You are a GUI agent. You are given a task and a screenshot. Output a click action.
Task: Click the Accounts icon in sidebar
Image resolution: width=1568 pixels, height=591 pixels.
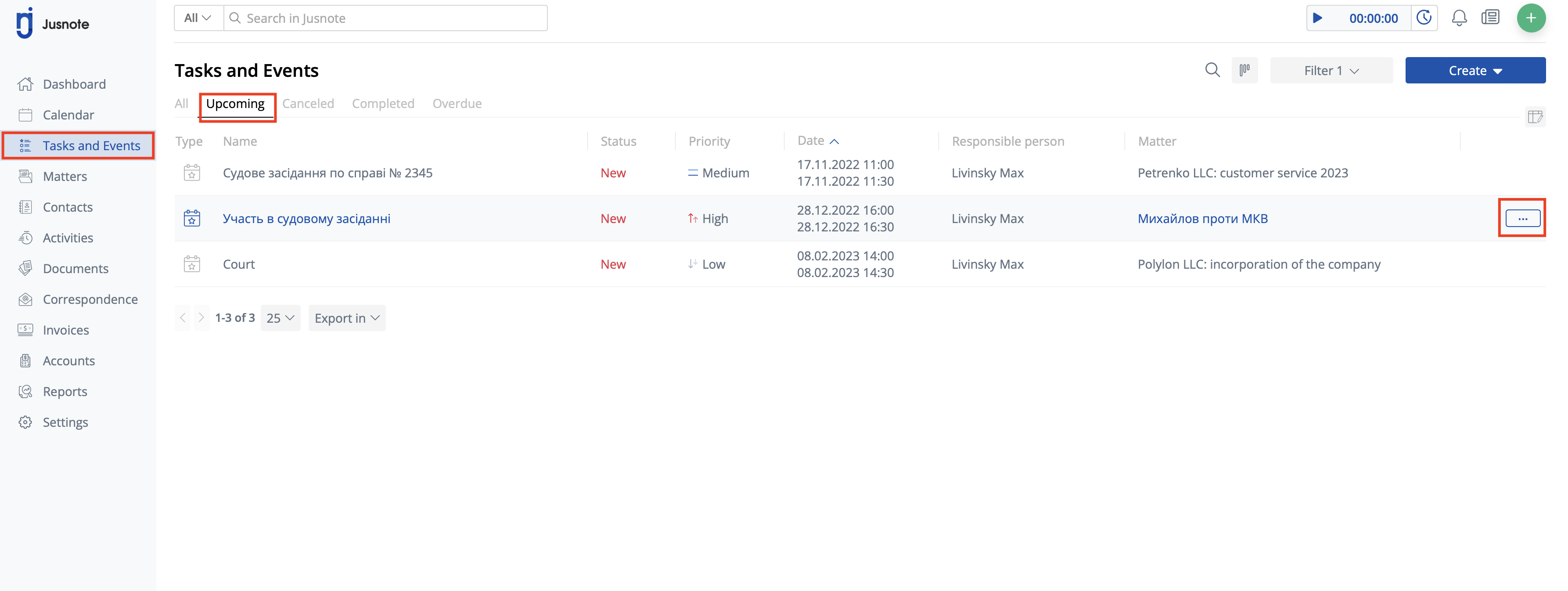25,360
